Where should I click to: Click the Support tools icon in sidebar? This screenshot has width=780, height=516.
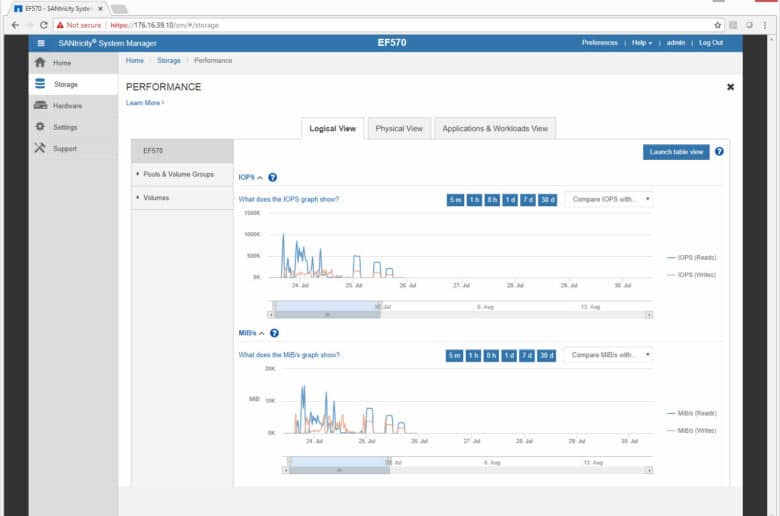pos(40,148)
